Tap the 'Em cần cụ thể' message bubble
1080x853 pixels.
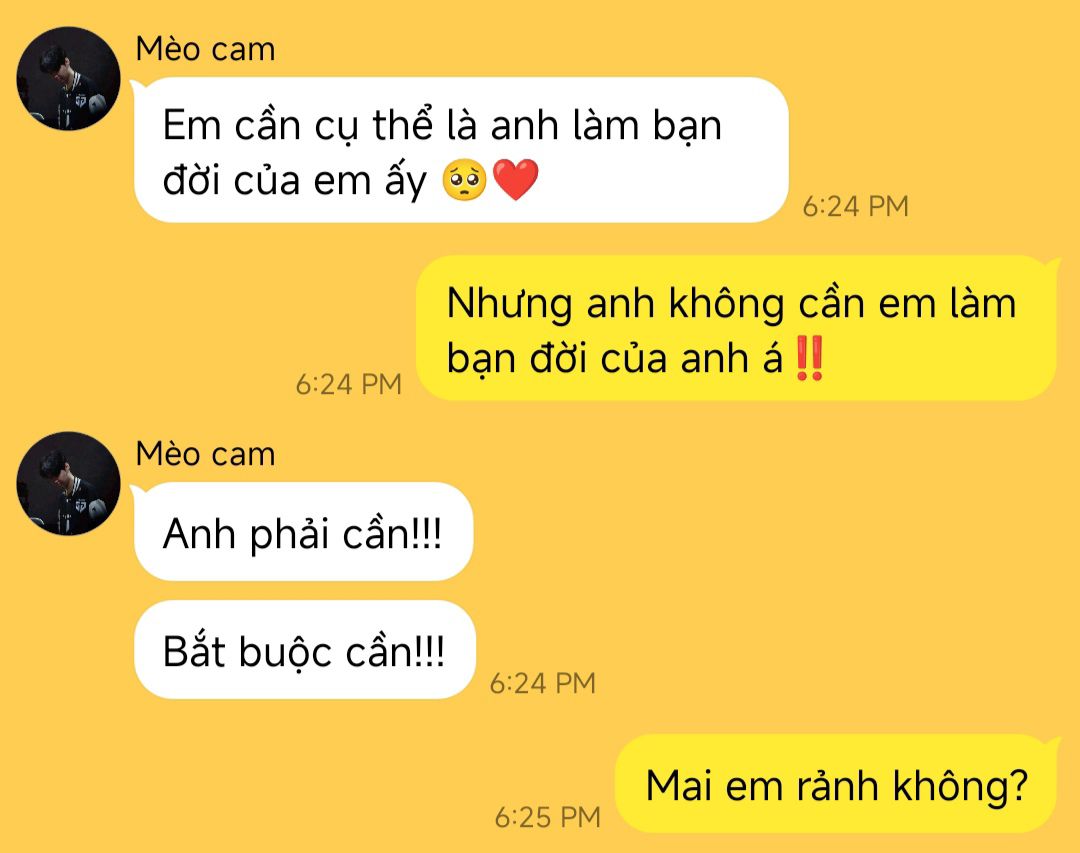tap(461, 150)
